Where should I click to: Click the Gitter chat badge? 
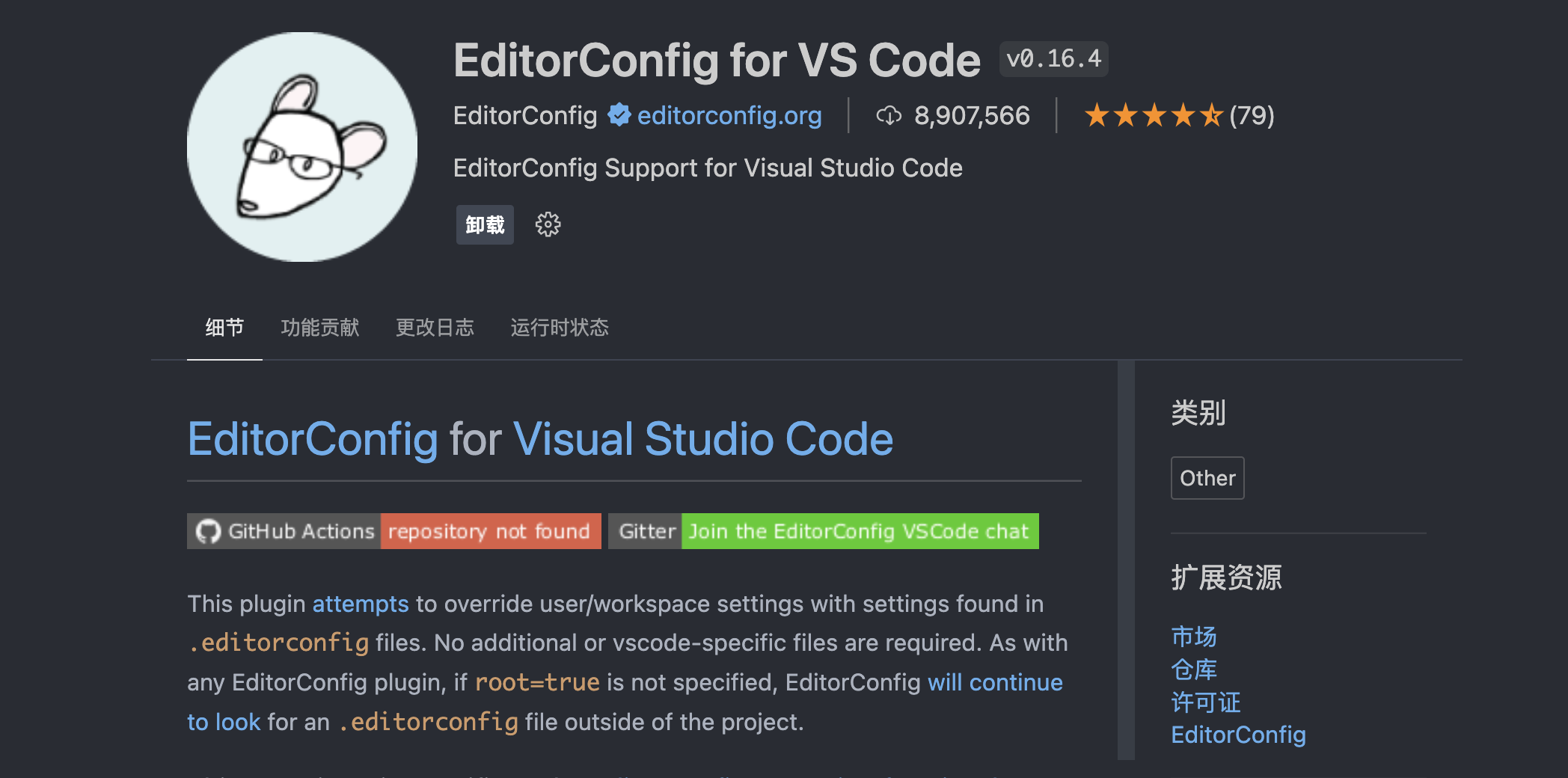coord(645,531)
